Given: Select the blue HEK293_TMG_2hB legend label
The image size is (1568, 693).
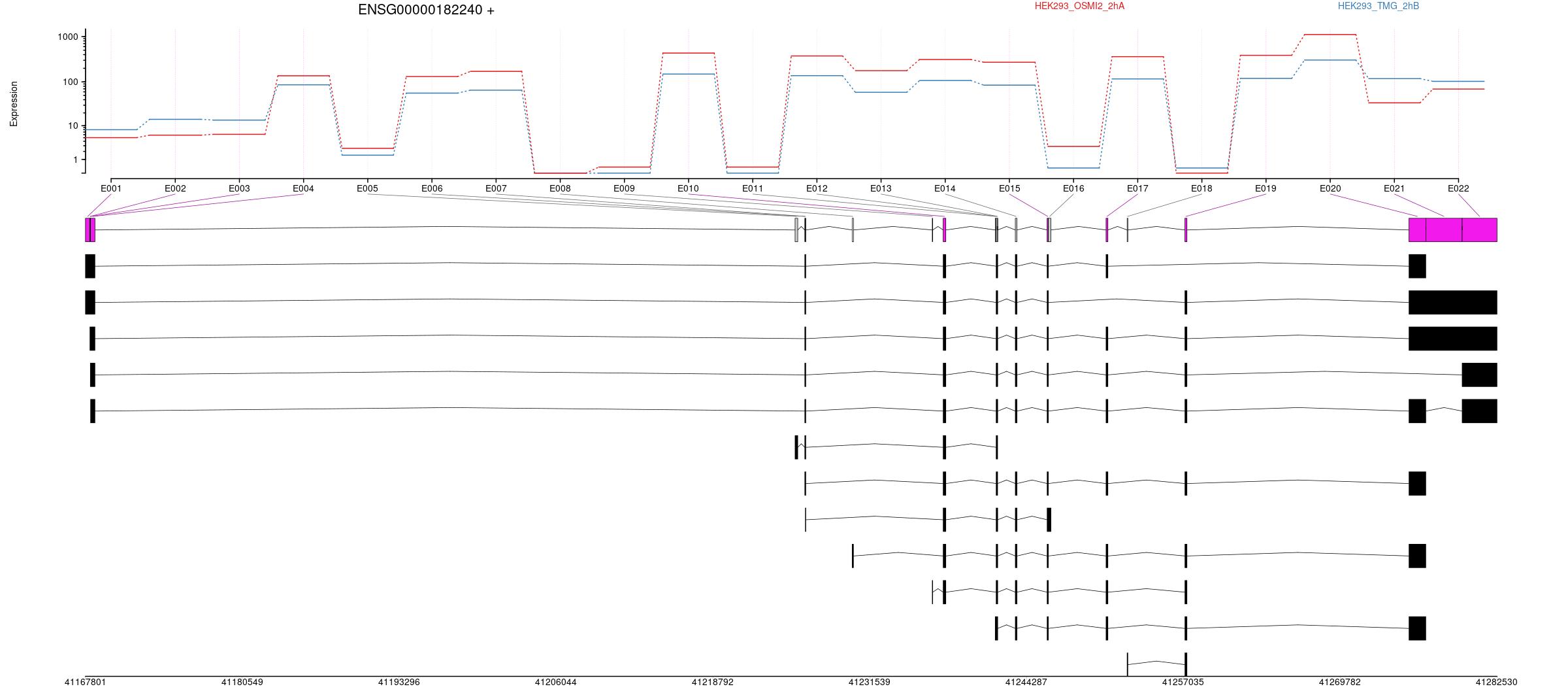Looking at the screenshot, I should 1379,6.
